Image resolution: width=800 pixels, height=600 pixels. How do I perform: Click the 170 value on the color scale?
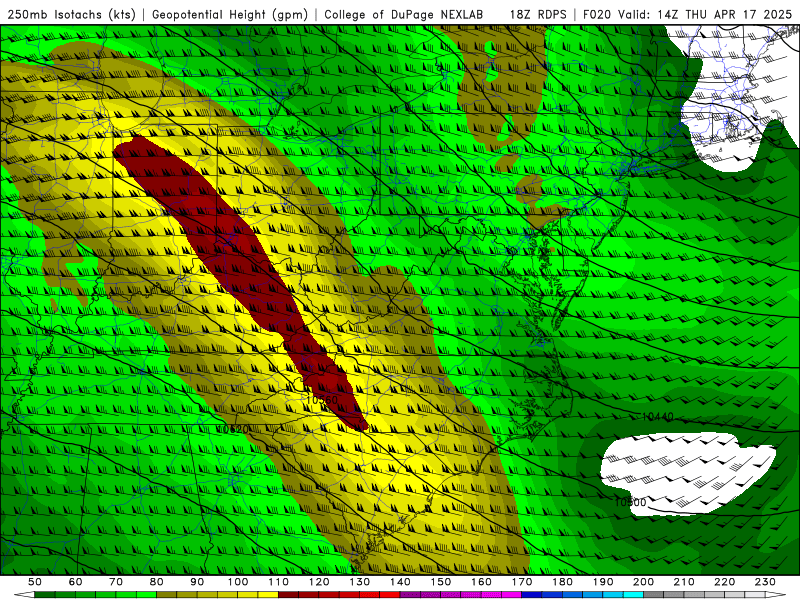click(522, 582)
